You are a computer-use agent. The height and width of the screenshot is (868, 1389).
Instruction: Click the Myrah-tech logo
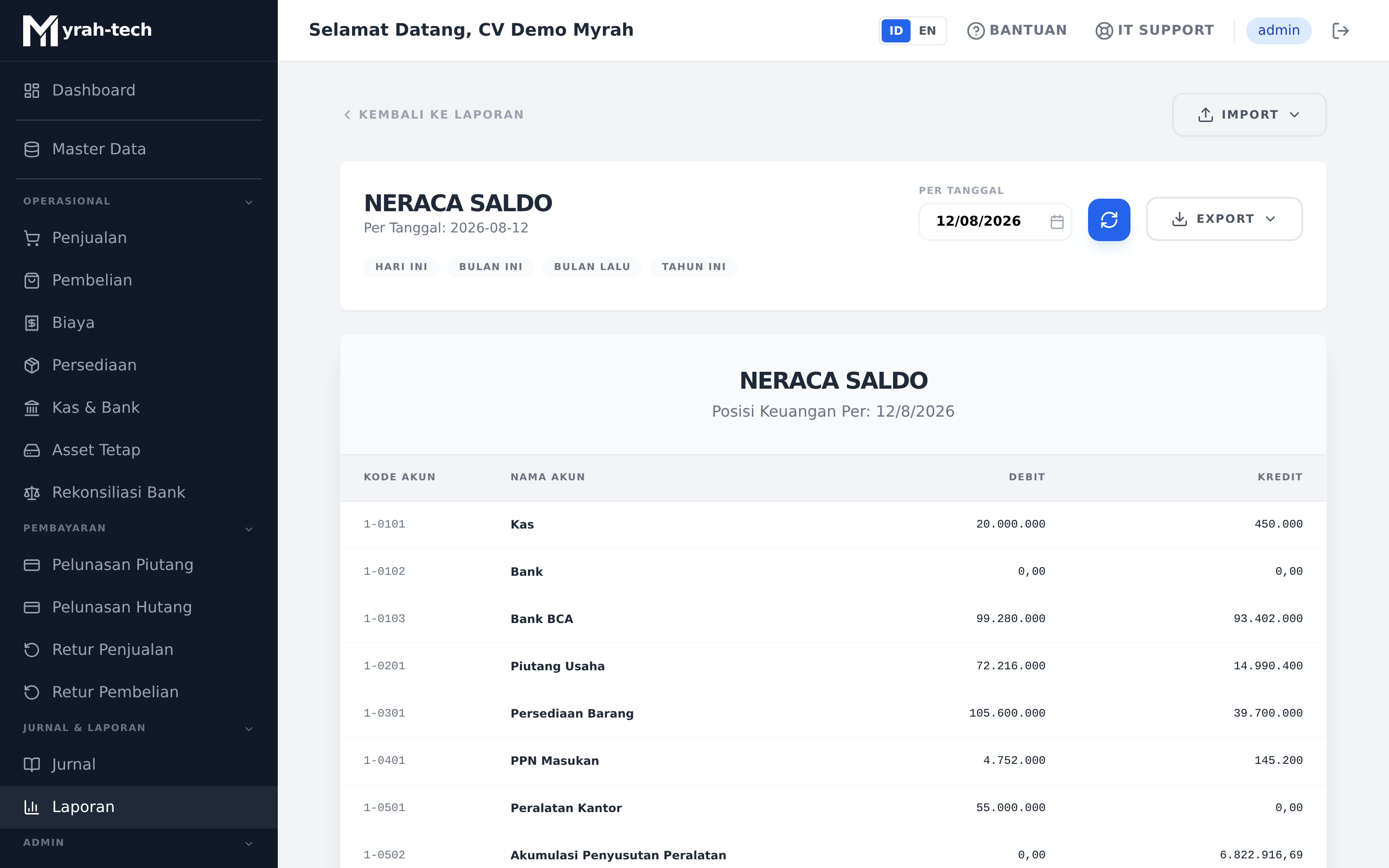point(87,30)
